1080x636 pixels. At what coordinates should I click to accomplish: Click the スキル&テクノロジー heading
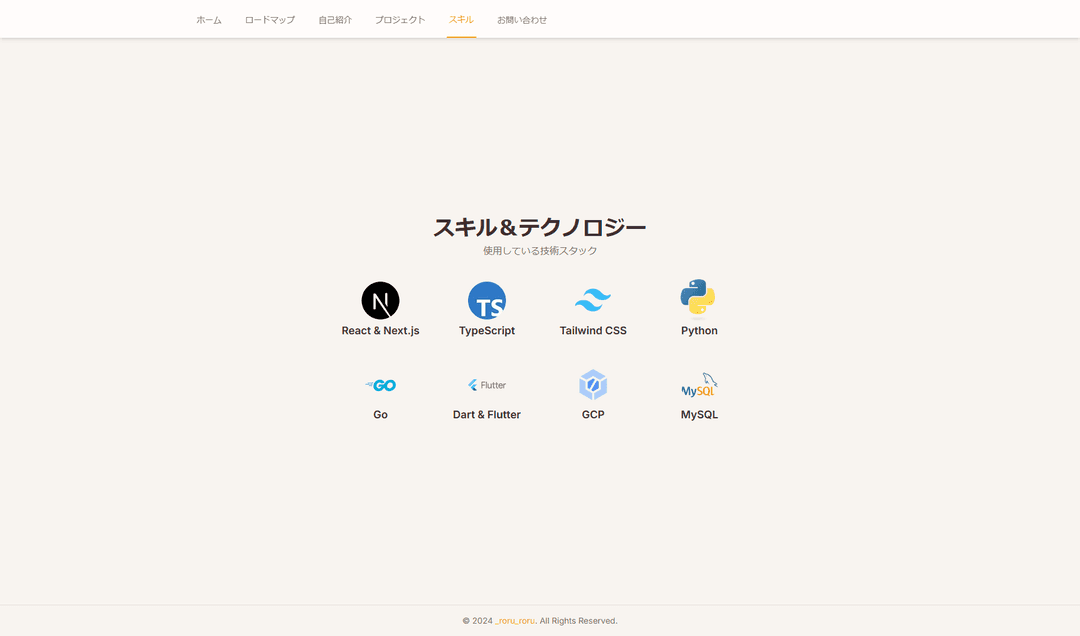540,227
